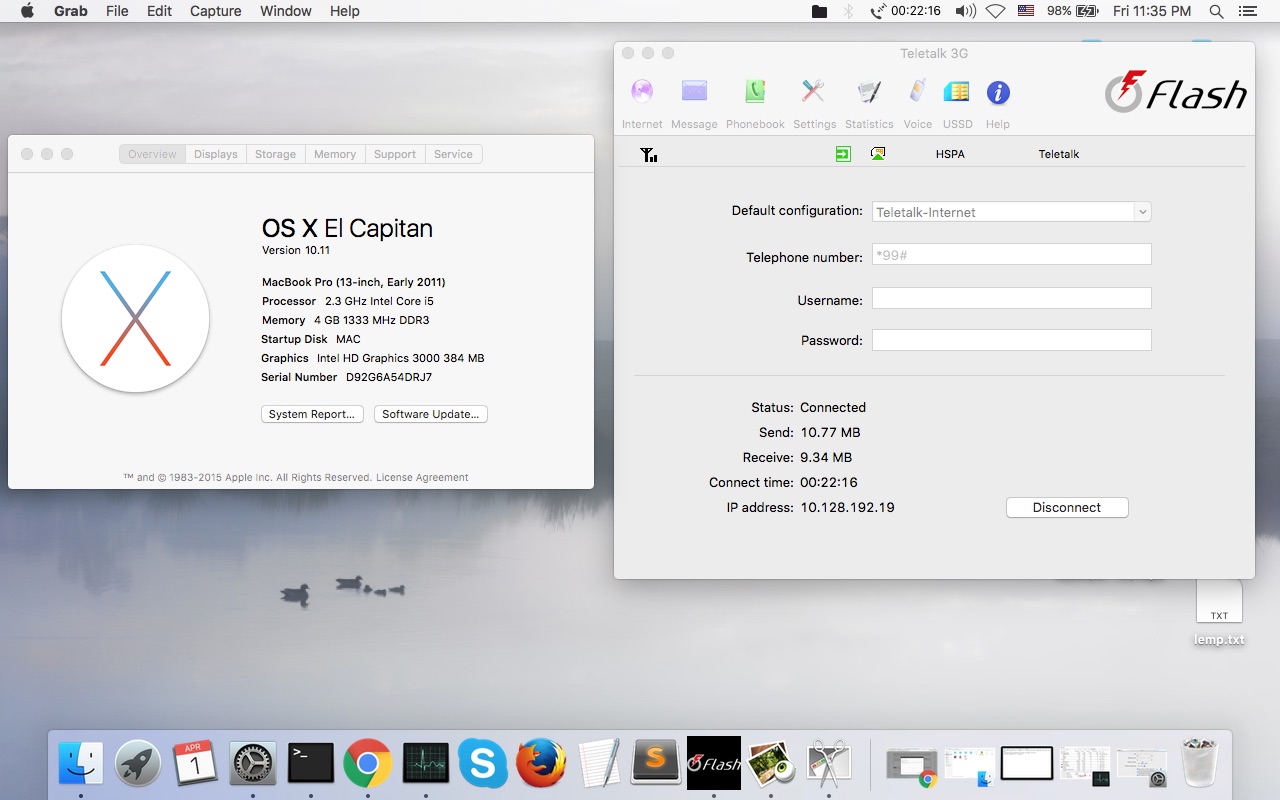Open the USSD section
This screenshot has width=1280, height=800.
tap(957, 103)
